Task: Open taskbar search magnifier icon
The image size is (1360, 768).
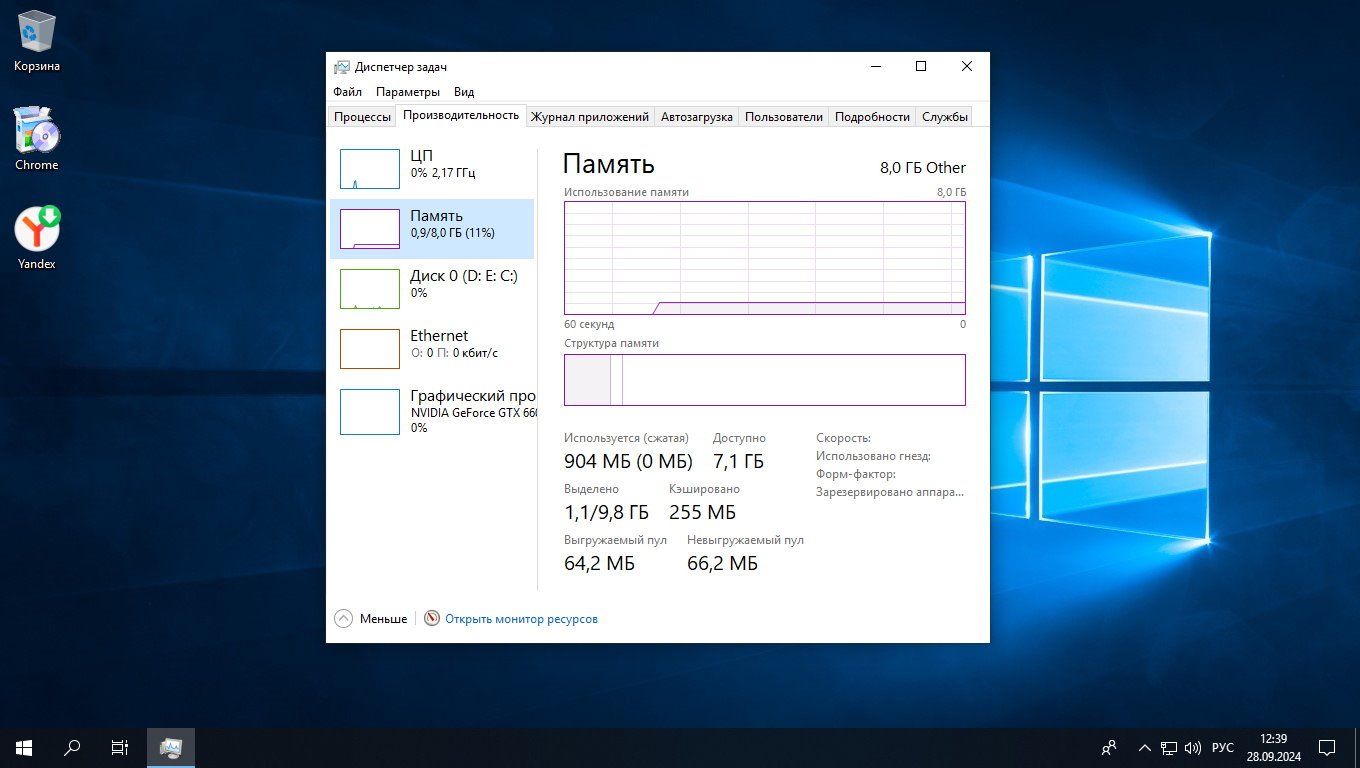Action: pyautogui.click(x=72, y=747)
